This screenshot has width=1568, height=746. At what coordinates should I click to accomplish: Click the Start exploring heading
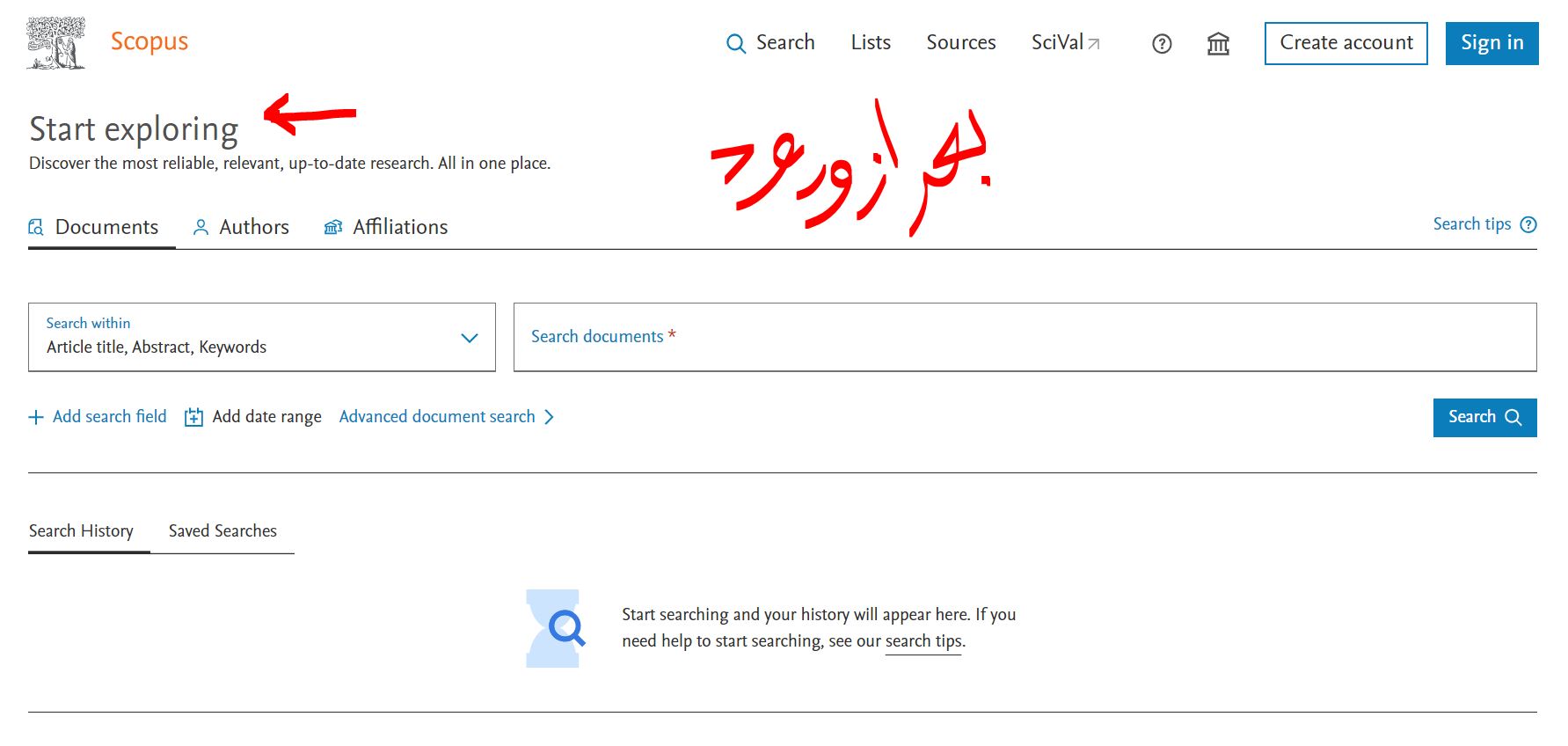click(134, 129)
